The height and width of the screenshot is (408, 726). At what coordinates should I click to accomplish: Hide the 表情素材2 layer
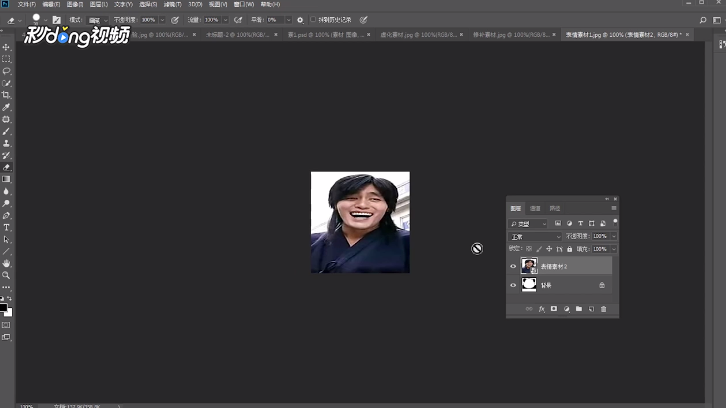pyautogui.click(x=513, y=266)
